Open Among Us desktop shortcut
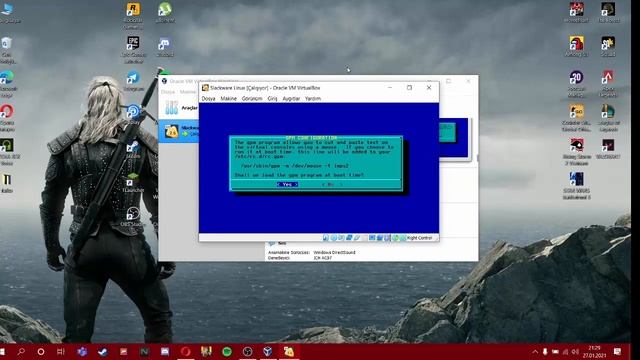The image size is (640, 360). pos(576,46)
